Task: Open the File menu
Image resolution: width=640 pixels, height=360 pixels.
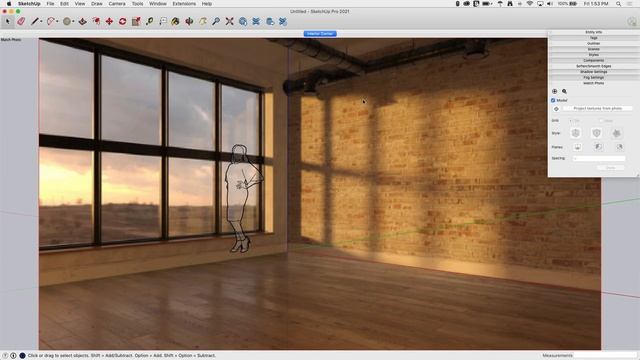Action: [50, 4]
